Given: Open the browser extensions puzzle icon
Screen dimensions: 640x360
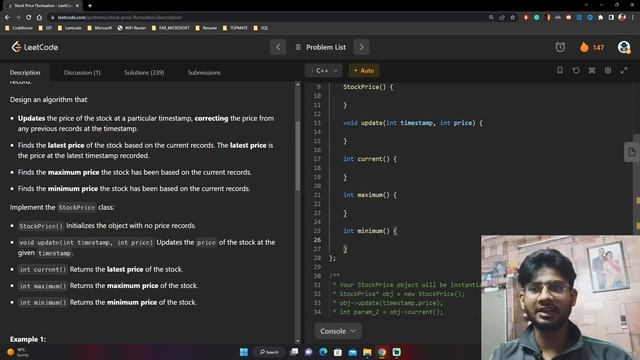Looking at the screenshot, I should click(600, 17).
